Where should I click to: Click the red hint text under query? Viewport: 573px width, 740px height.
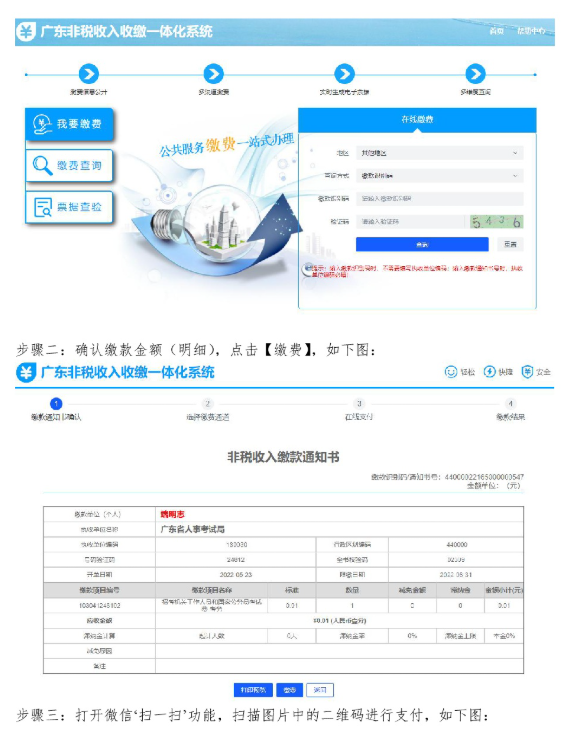417,271
